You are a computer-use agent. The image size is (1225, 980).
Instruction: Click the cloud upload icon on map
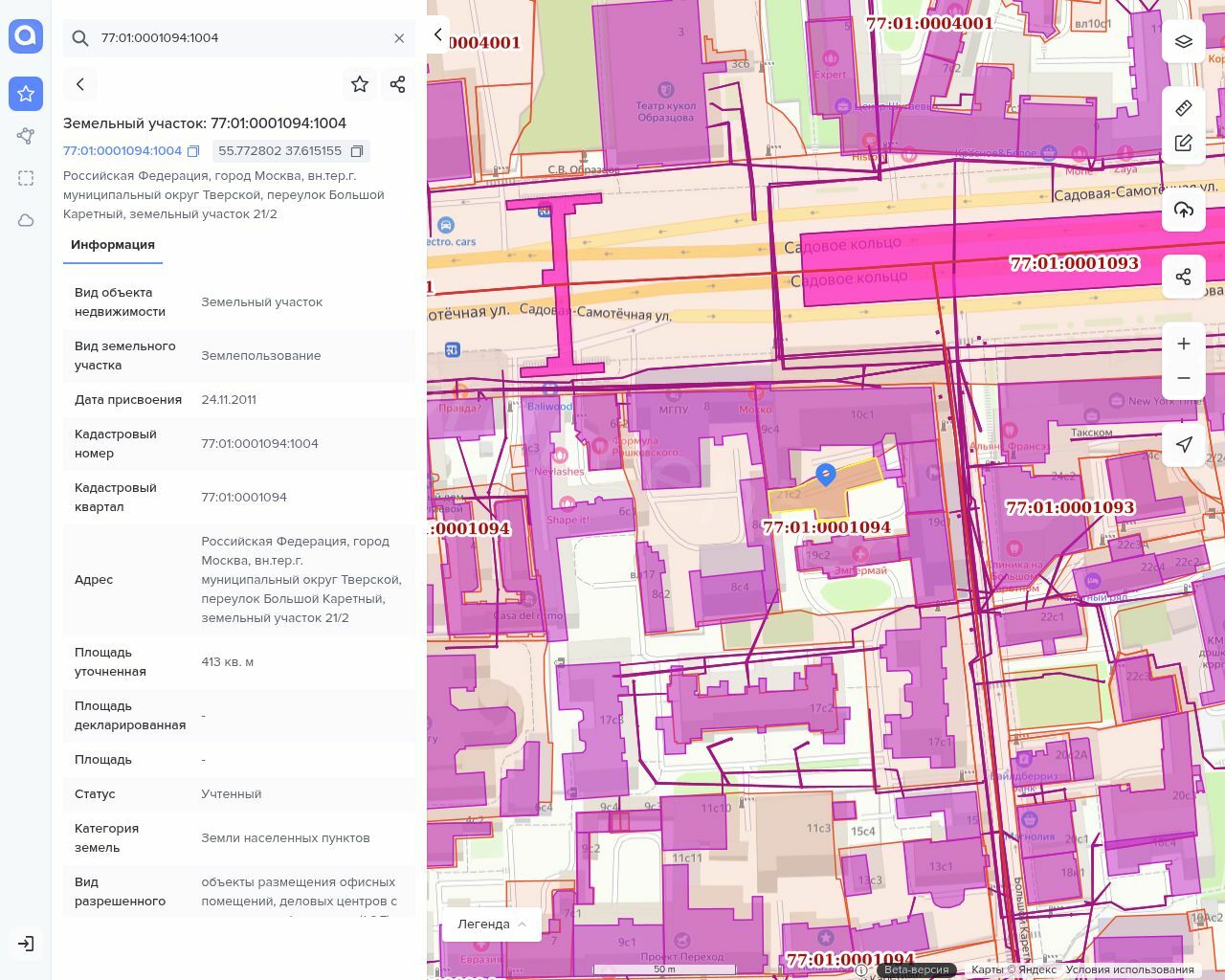(x=1184, y=210)
